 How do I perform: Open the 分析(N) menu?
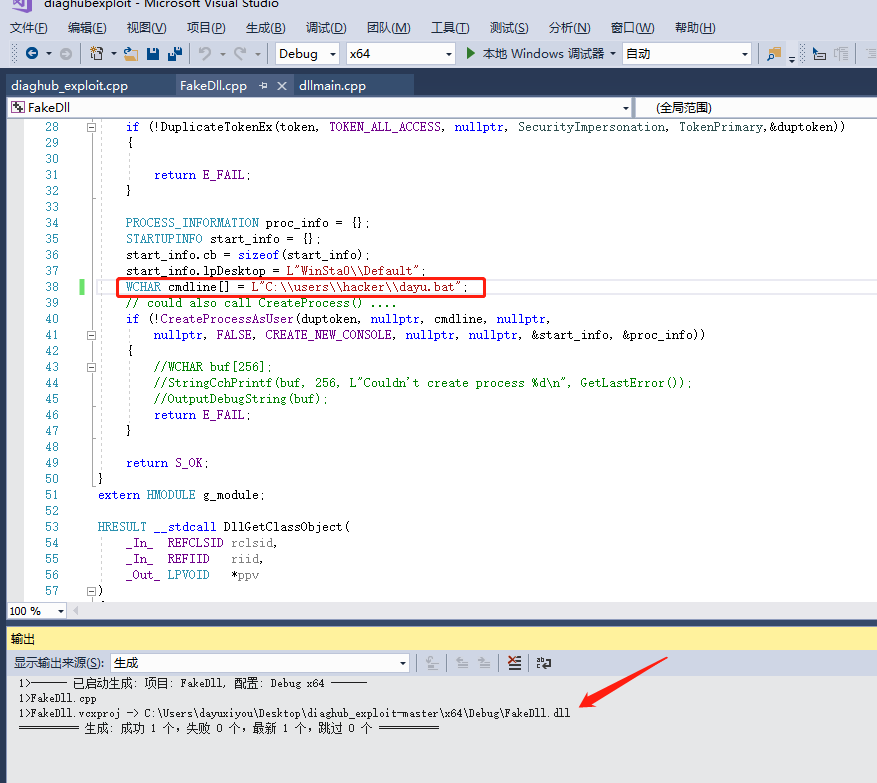569,27
